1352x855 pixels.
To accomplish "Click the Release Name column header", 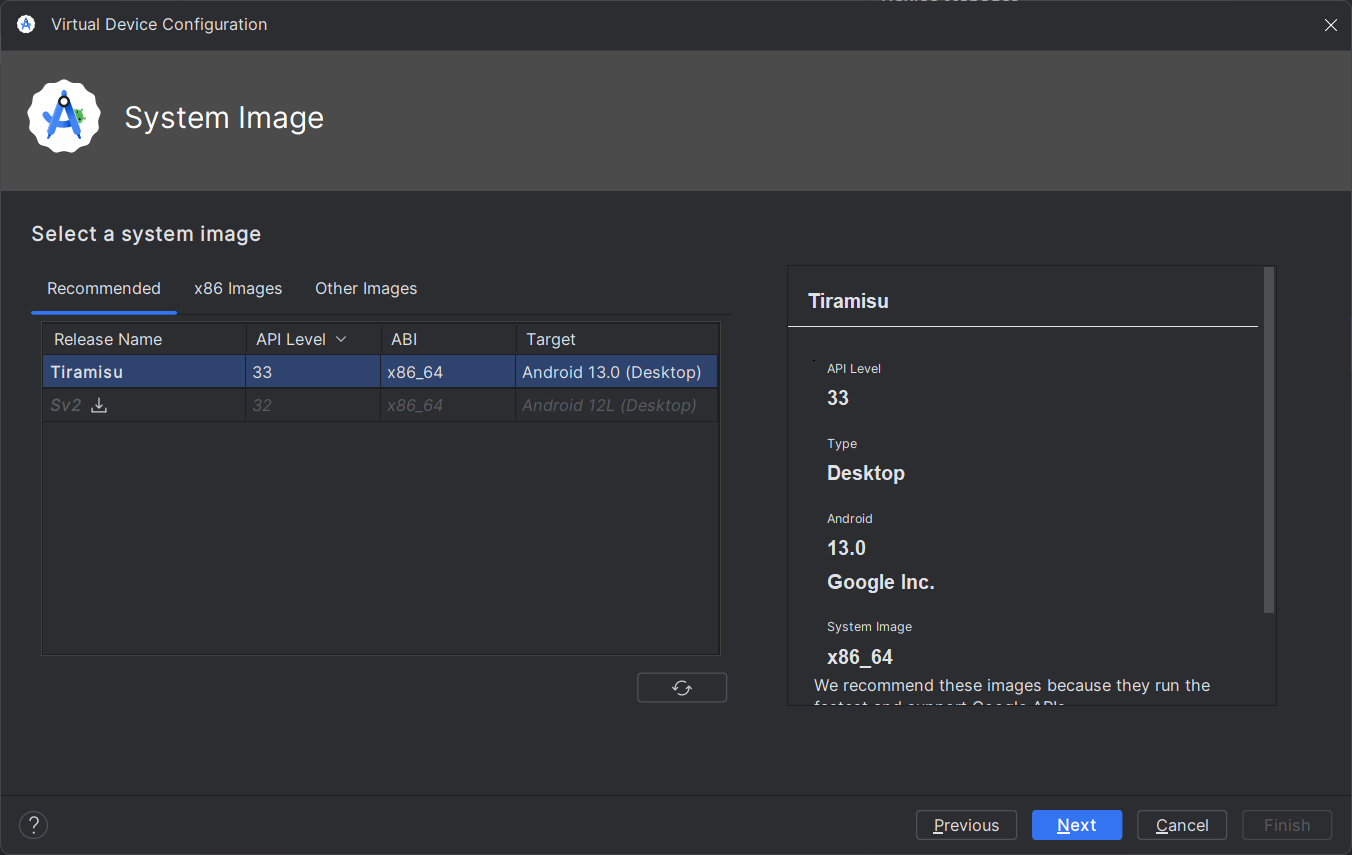I will pyautogui.click(x=144, y=340).
